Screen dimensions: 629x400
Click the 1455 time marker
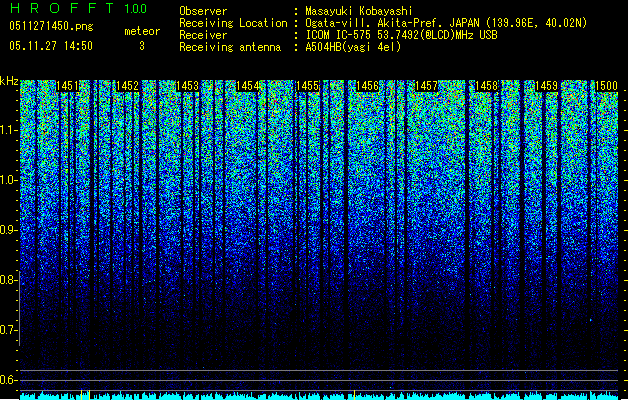coord(307,86)
